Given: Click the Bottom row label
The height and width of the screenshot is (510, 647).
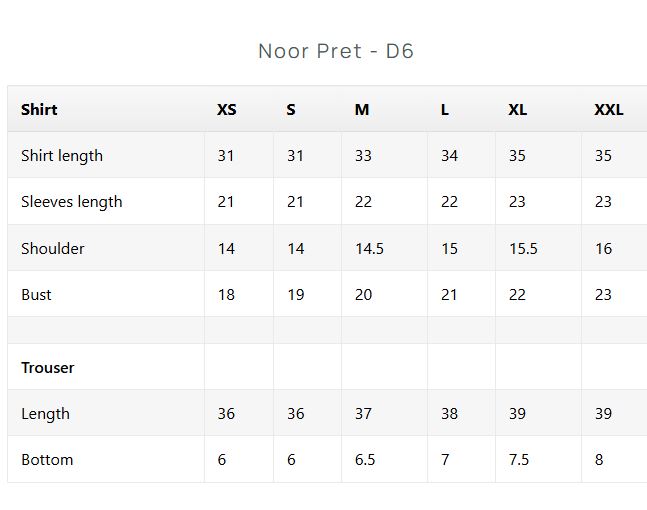Looking at the screenshot, I should click(47, 460).
